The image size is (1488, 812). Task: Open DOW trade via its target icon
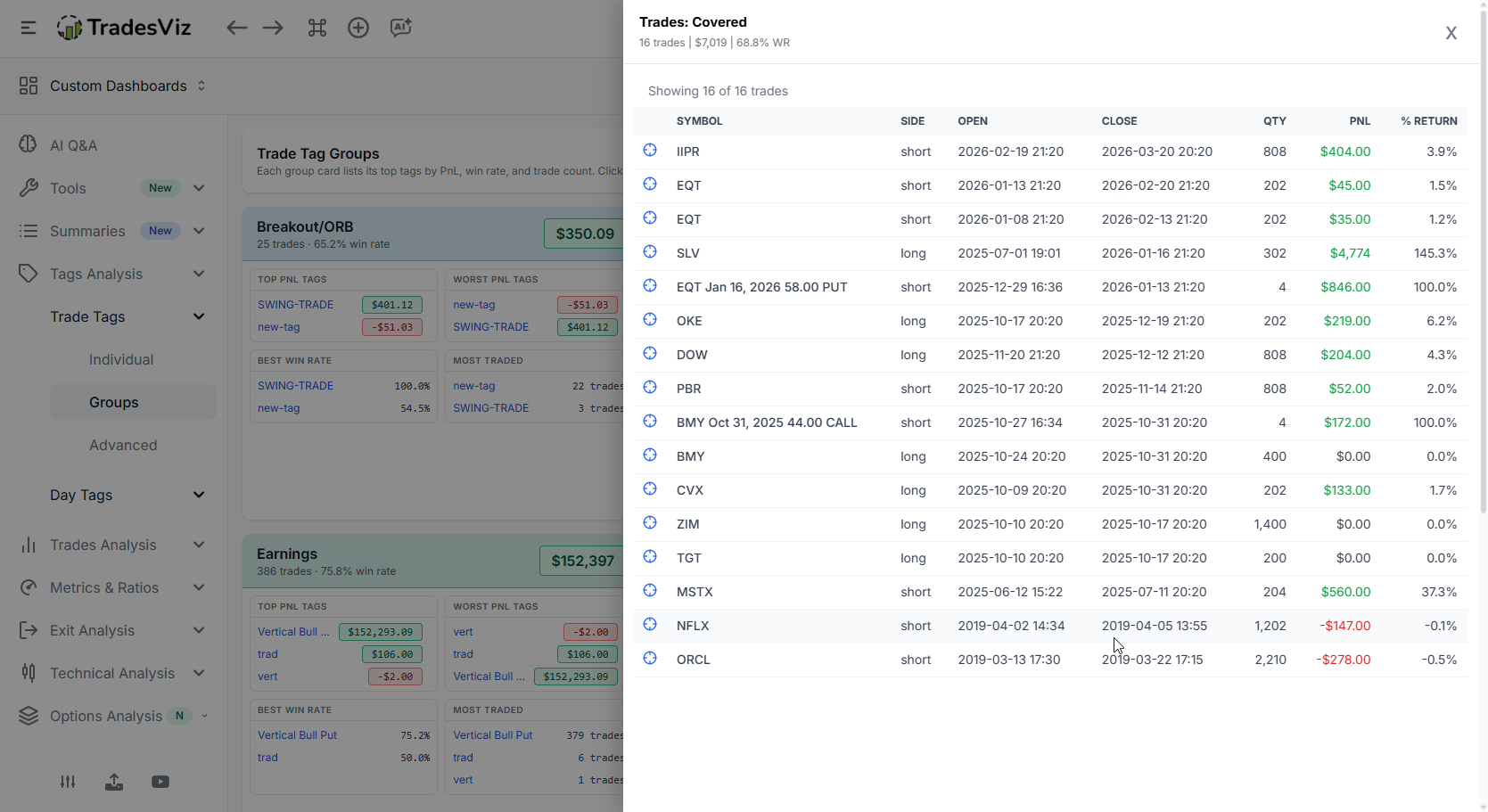650,354
